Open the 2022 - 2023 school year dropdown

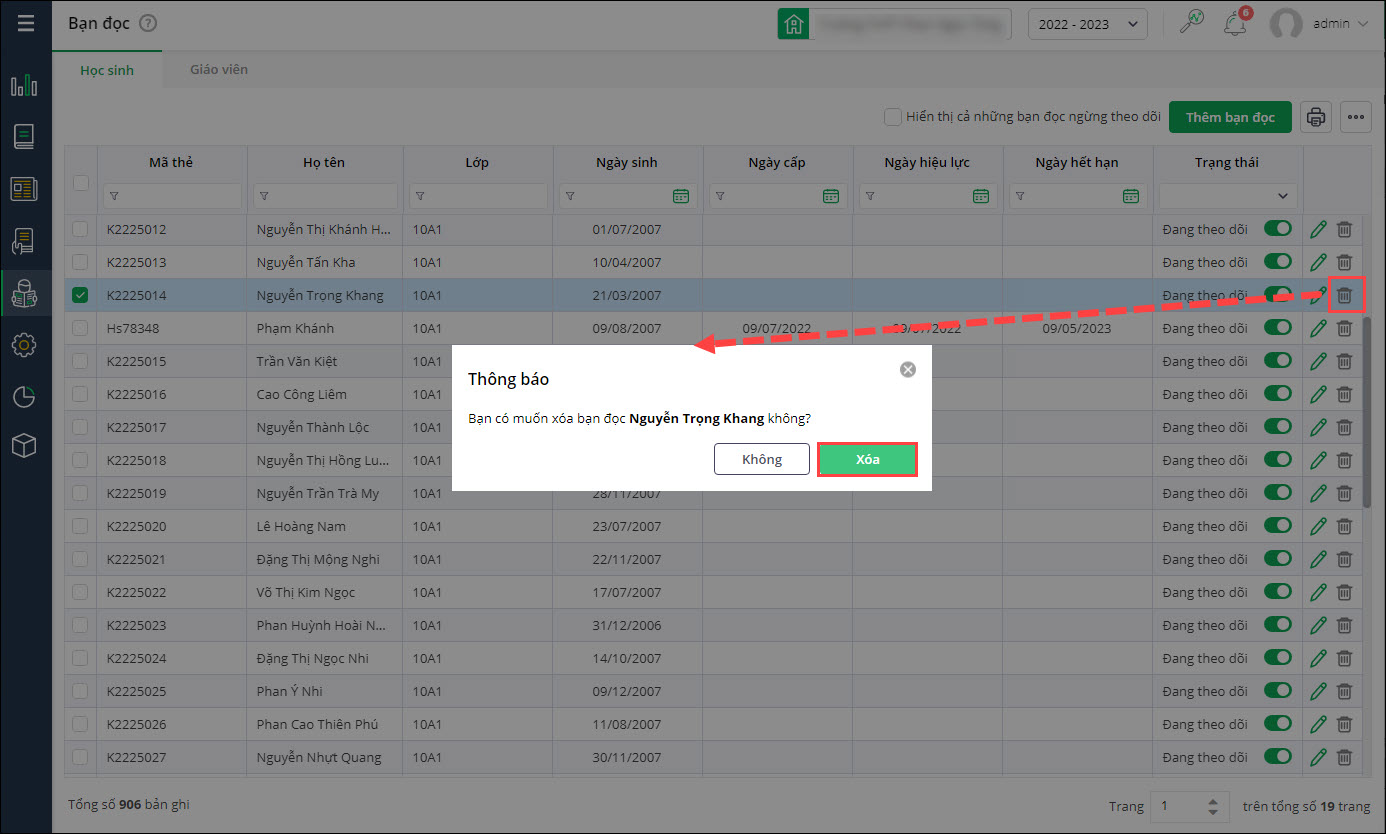1087,24
